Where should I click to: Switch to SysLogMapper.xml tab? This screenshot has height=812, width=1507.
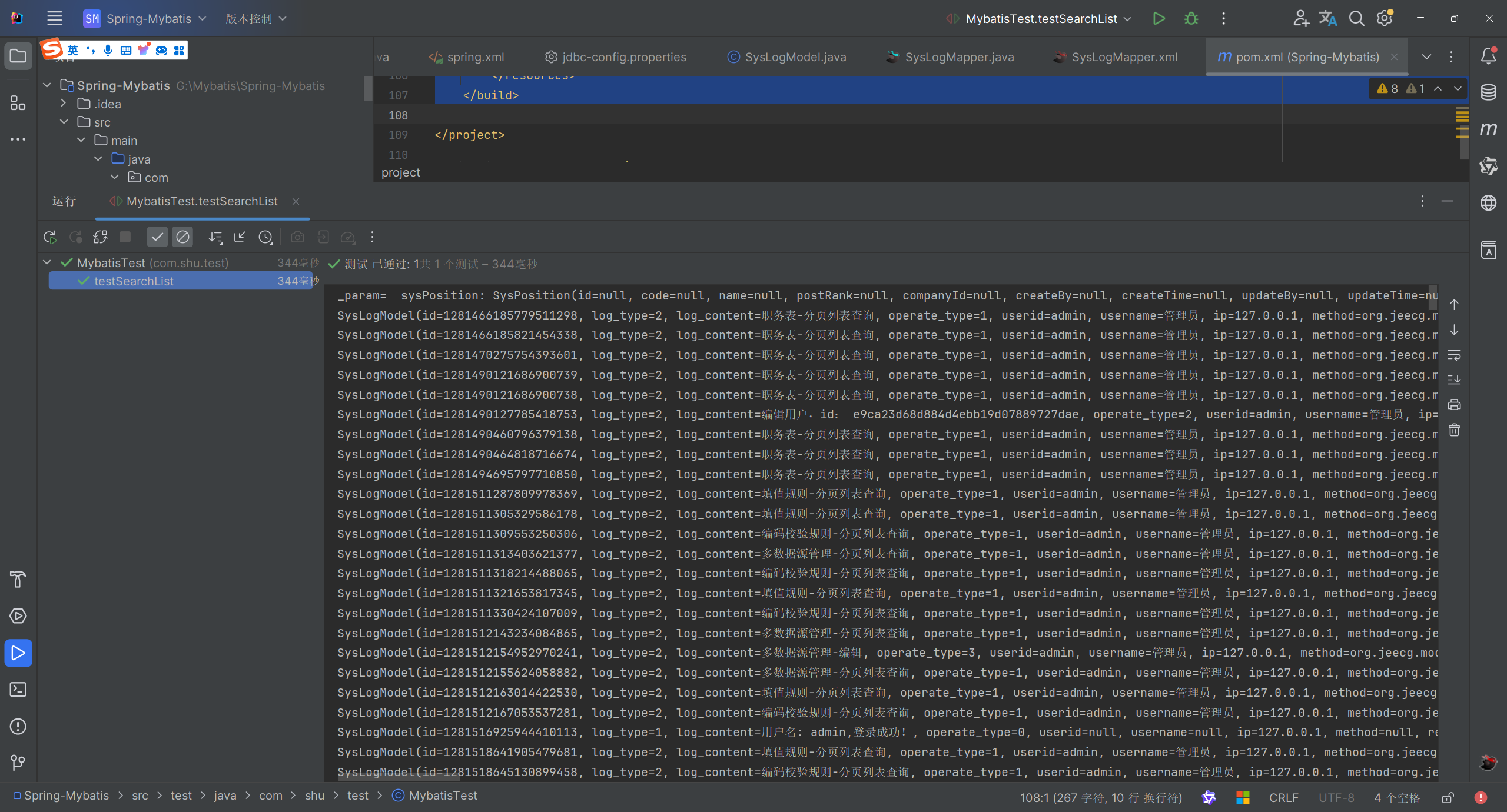point(1124,57)
